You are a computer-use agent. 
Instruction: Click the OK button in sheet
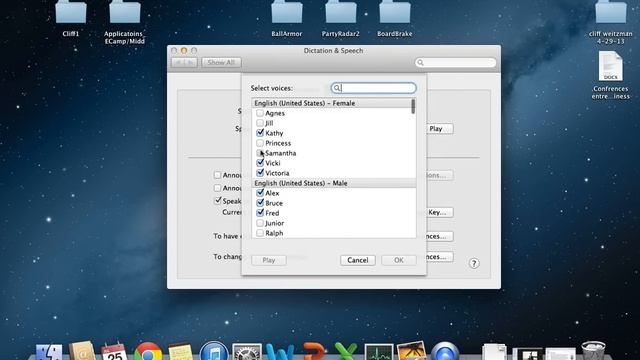point(399,260)
